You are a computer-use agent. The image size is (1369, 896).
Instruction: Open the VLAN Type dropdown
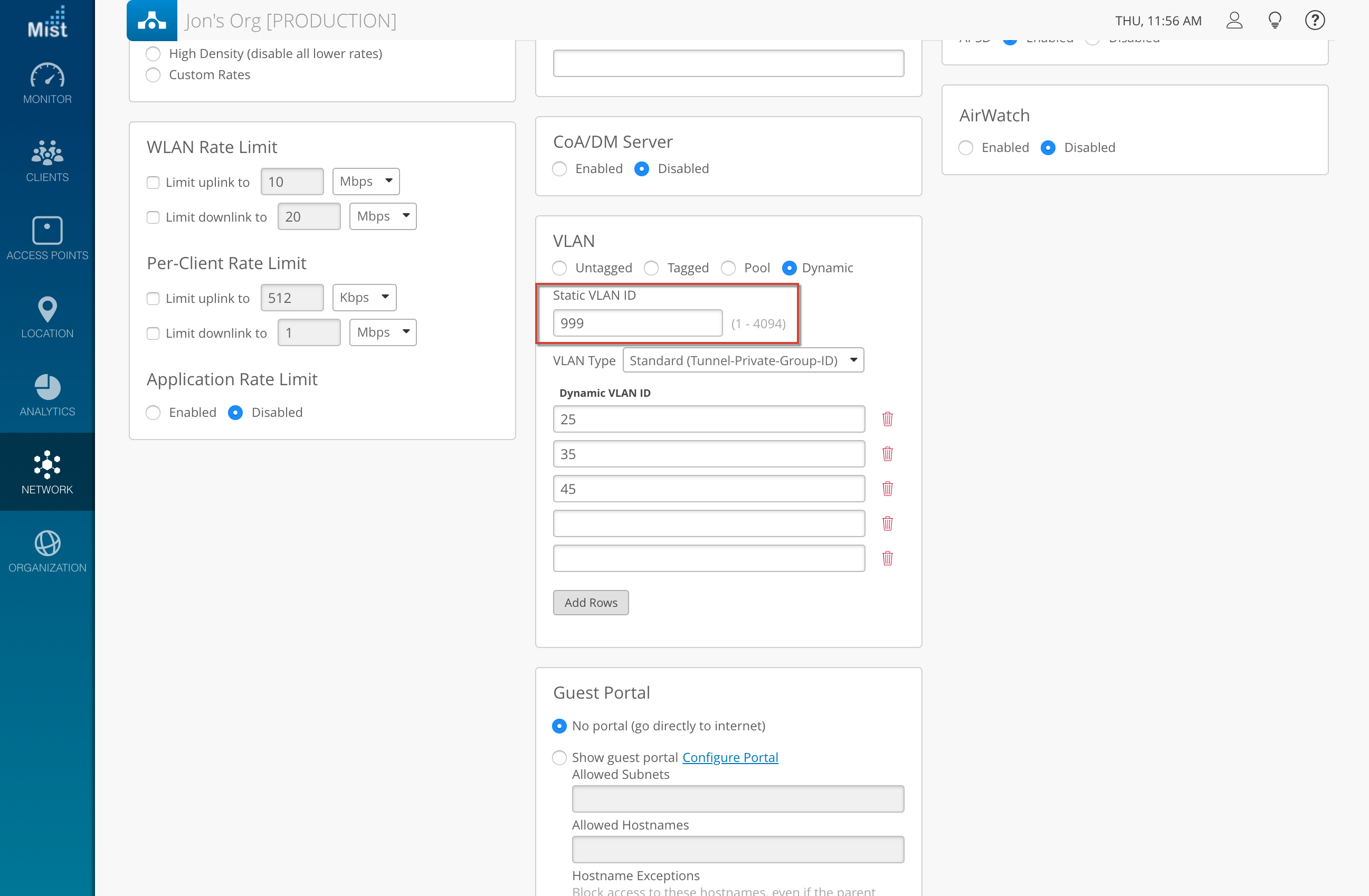[x=743, y=360]
